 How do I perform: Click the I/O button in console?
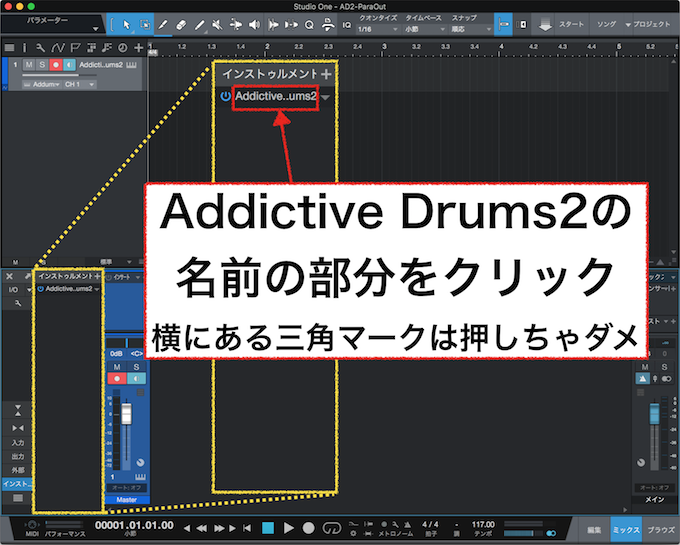pos(13,290)
